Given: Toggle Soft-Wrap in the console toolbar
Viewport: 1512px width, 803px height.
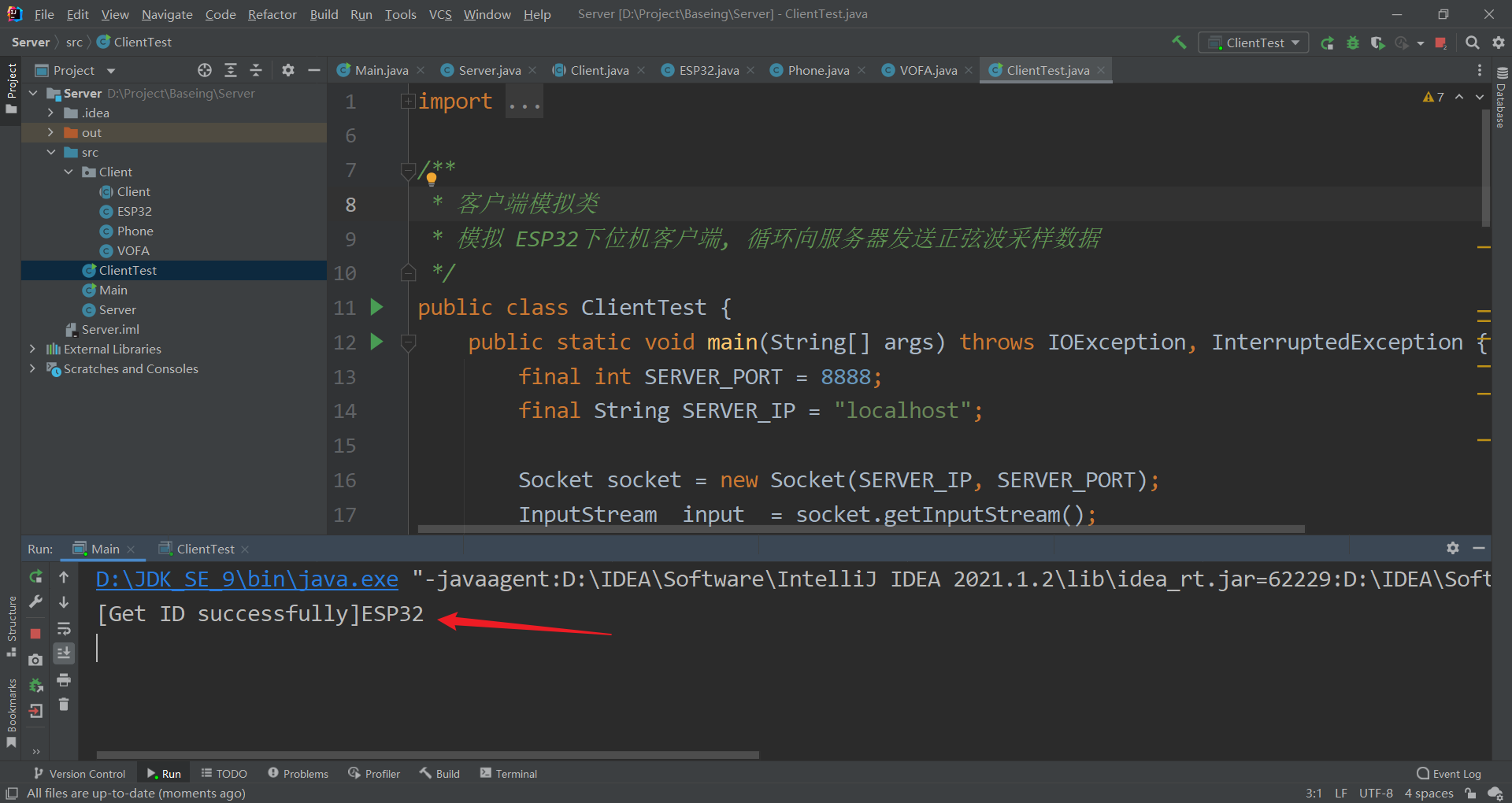Looking at the screenshot, I should pos(65,628).
